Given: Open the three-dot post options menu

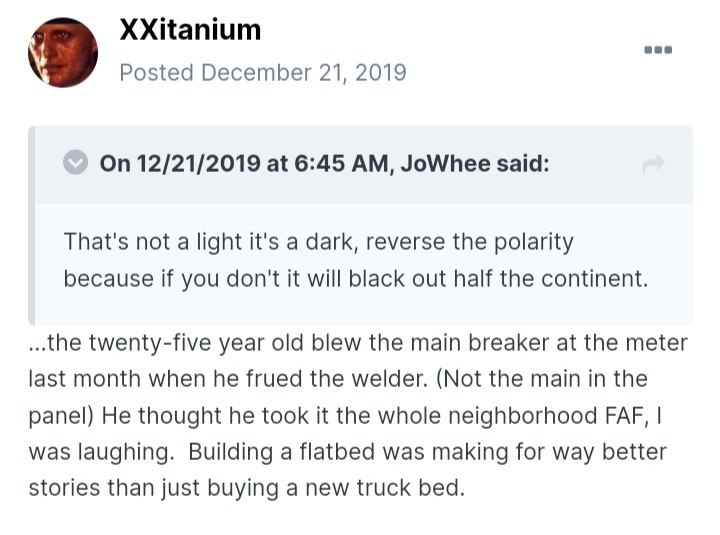Looking at the screenshot, I should (x=658, y=50).
